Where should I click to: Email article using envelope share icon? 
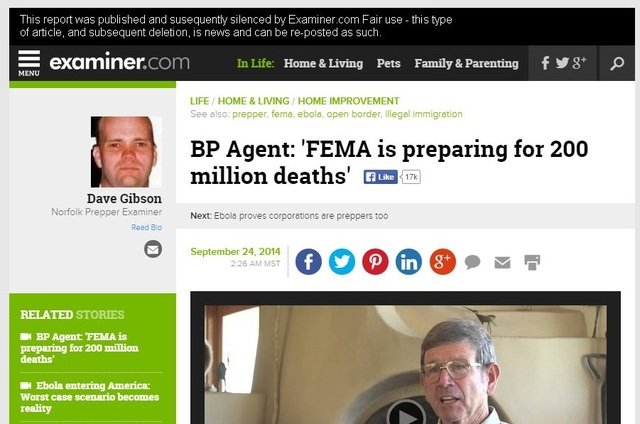502,262
